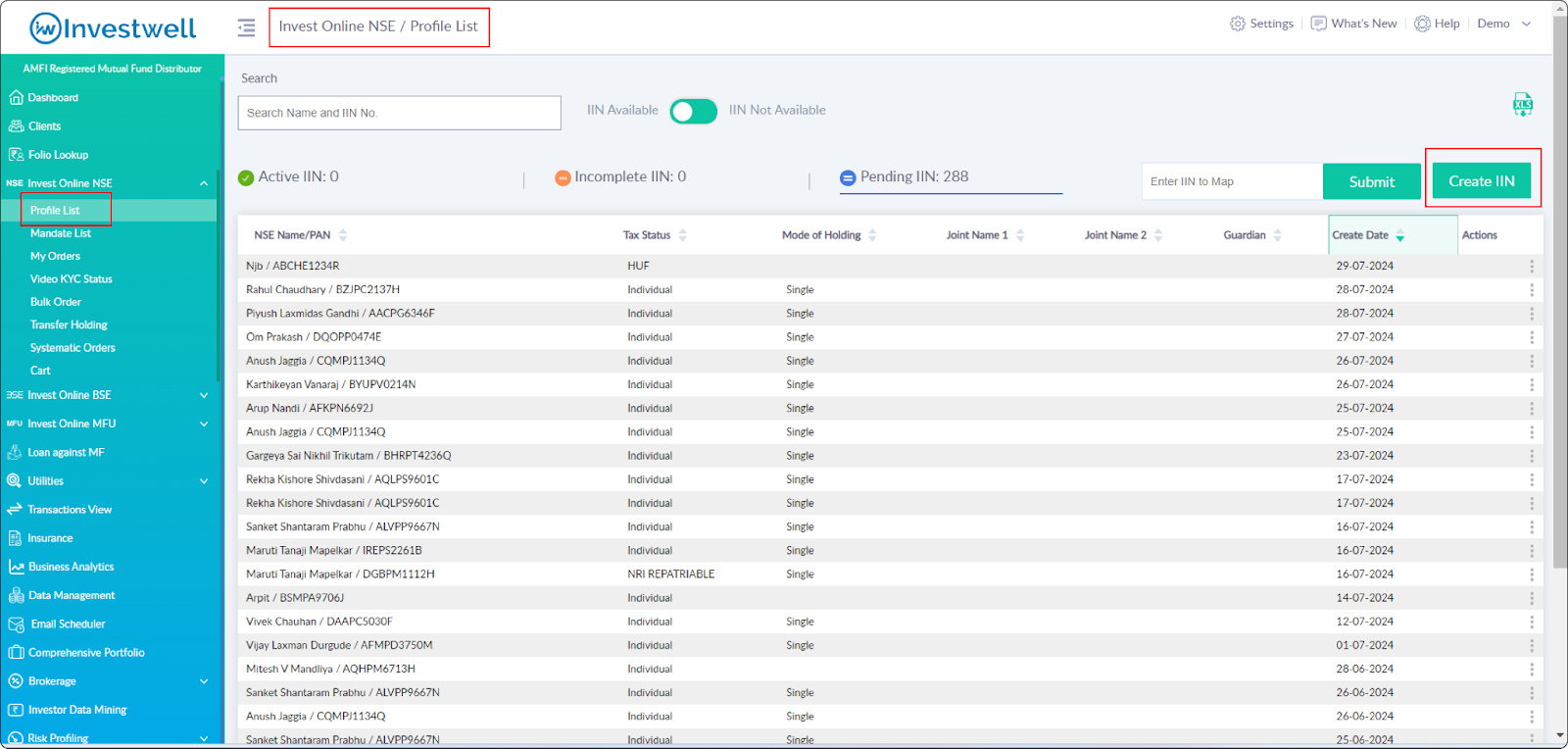The height and width of the screenshot is (749, 1568).
Task: Open Demo user dropdown
Action: tap(1503, 24)
